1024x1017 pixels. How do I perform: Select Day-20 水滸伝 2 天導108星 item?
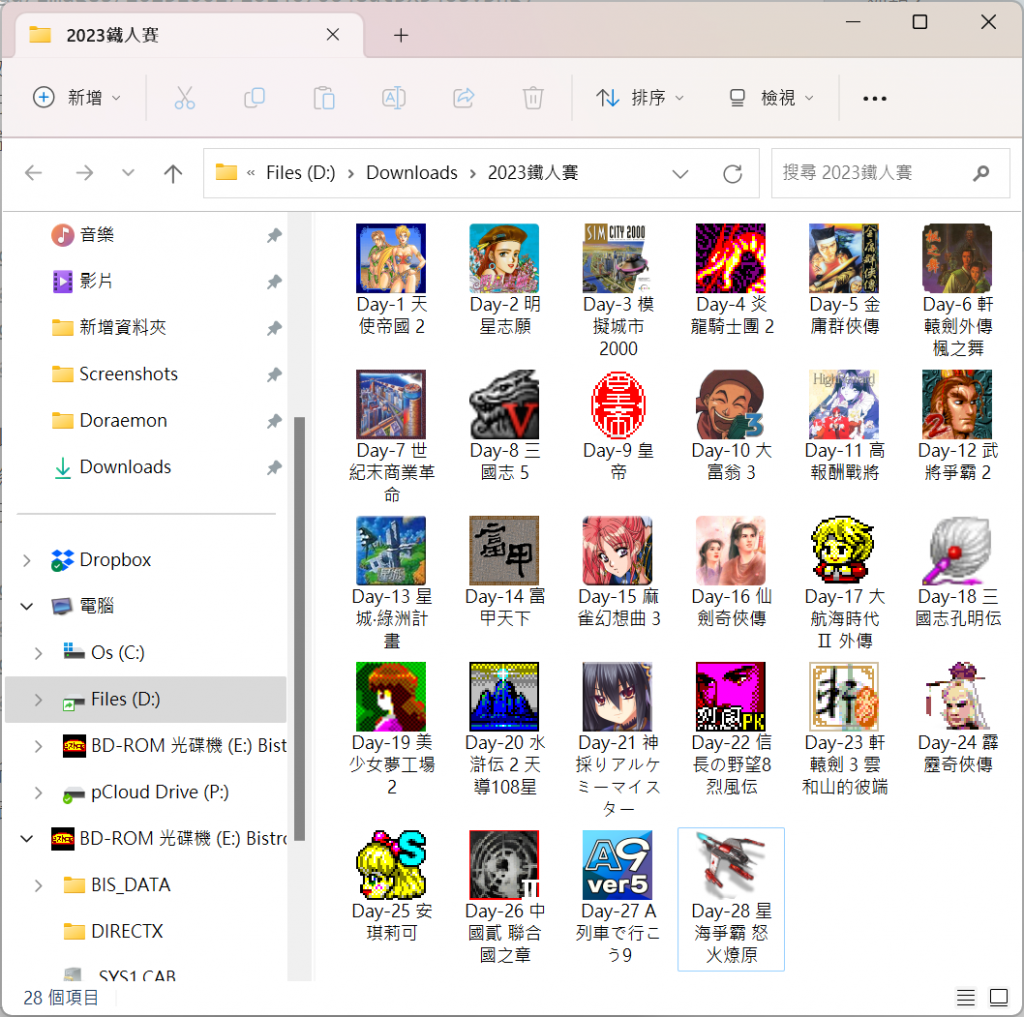(x=504, y=730)
